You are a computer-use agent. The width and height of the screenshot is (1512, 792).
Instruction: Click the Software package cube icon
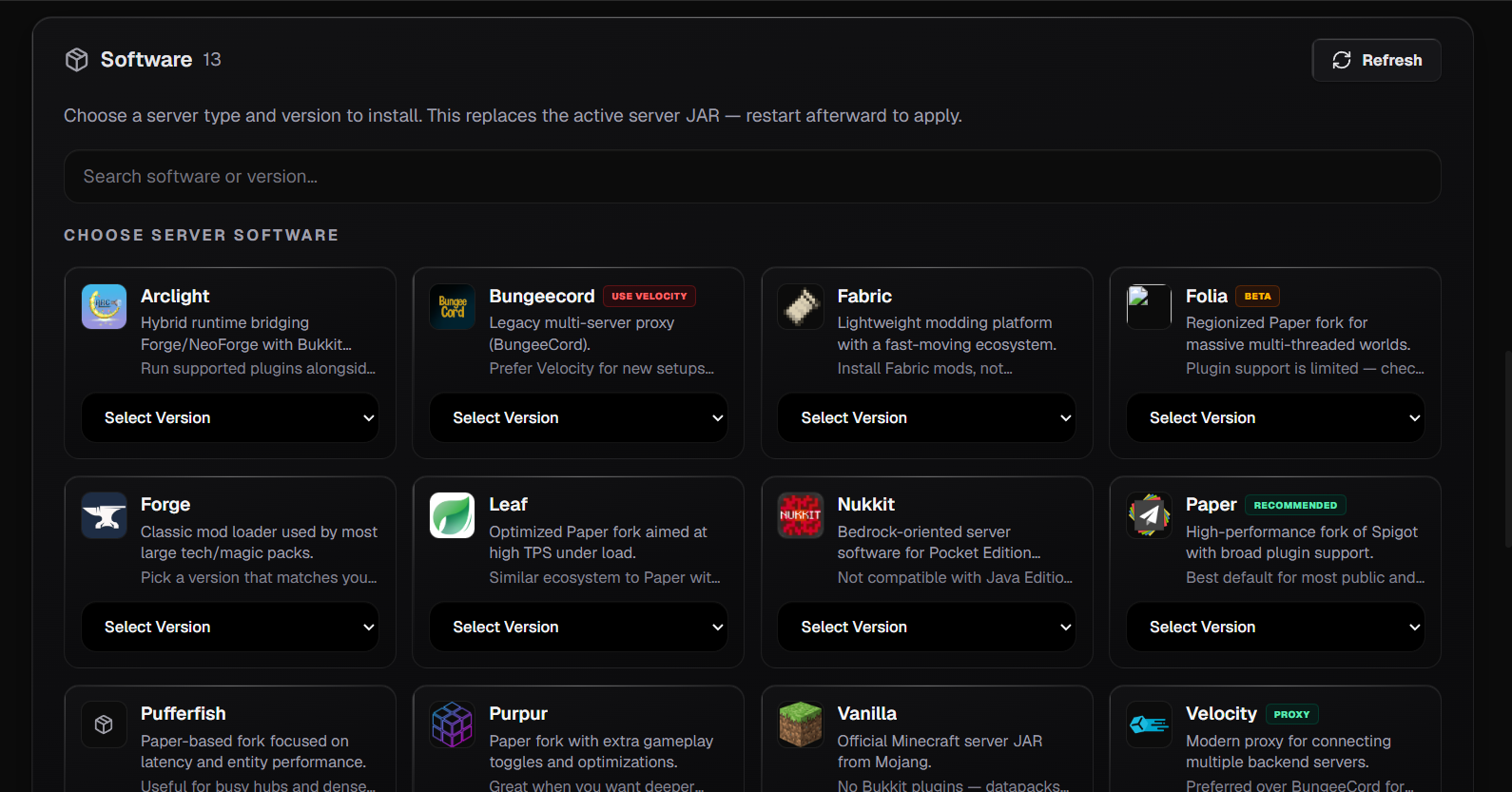point(77,60)
